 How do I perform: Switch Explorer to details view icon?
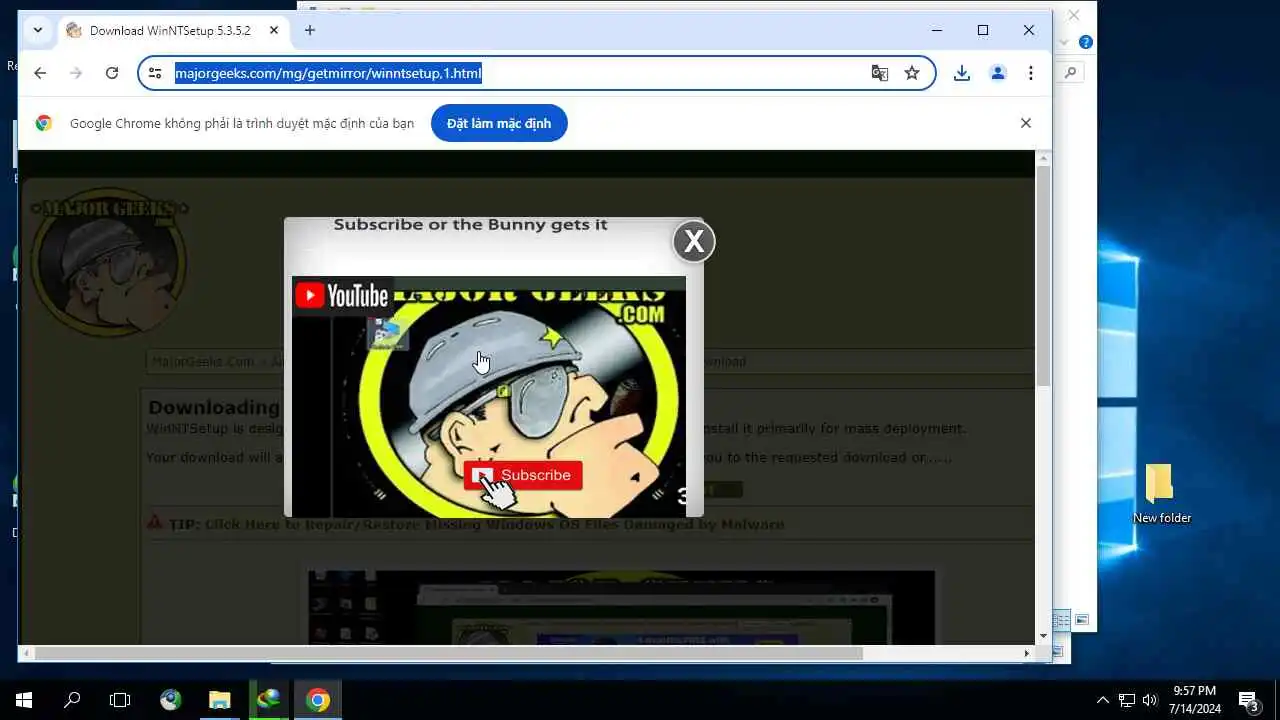tap(1062, 620)
